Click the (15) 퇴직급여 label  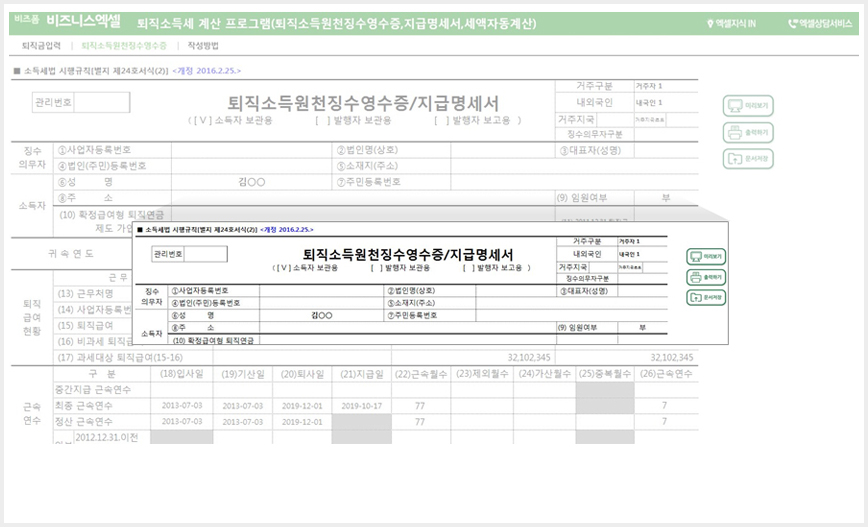(x=85, y=326)
